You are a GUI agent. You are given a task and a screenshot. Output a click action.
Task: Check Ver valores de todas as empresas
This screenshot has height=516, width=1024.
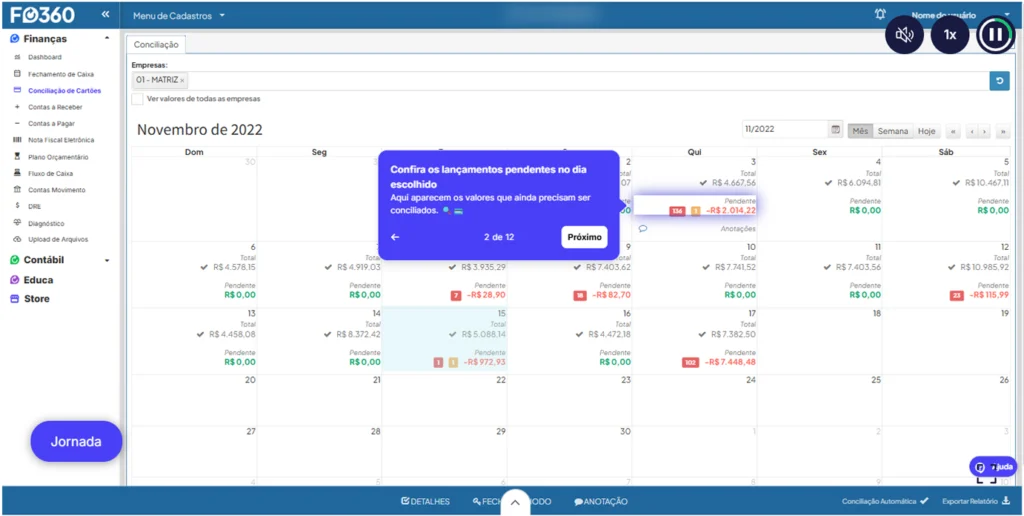(137, 99)
